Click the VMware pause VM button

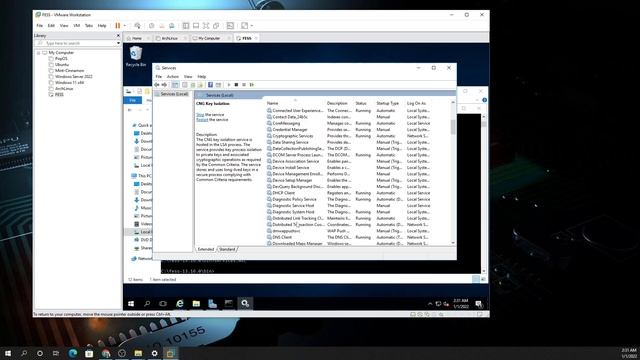118,25
